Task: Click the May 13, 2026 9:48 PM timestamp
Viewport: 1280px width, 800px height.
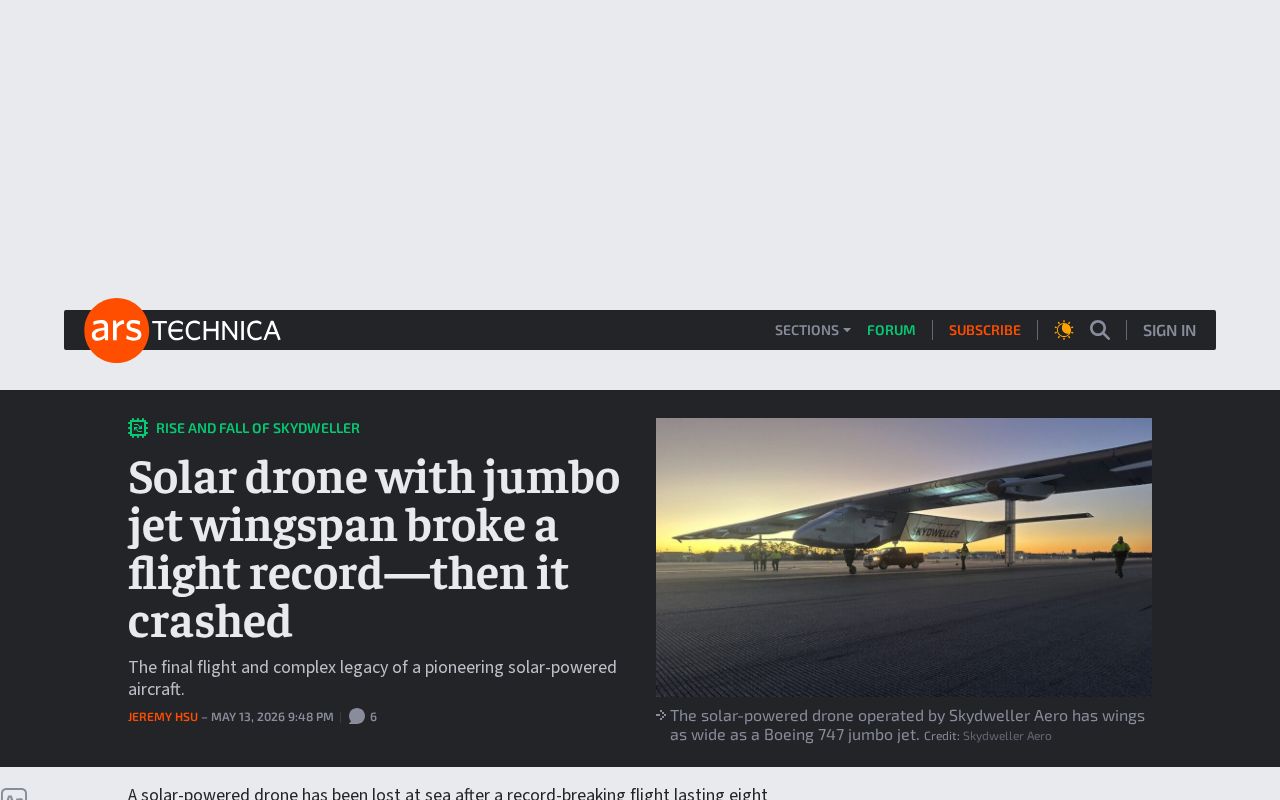Action: (272, 717)
